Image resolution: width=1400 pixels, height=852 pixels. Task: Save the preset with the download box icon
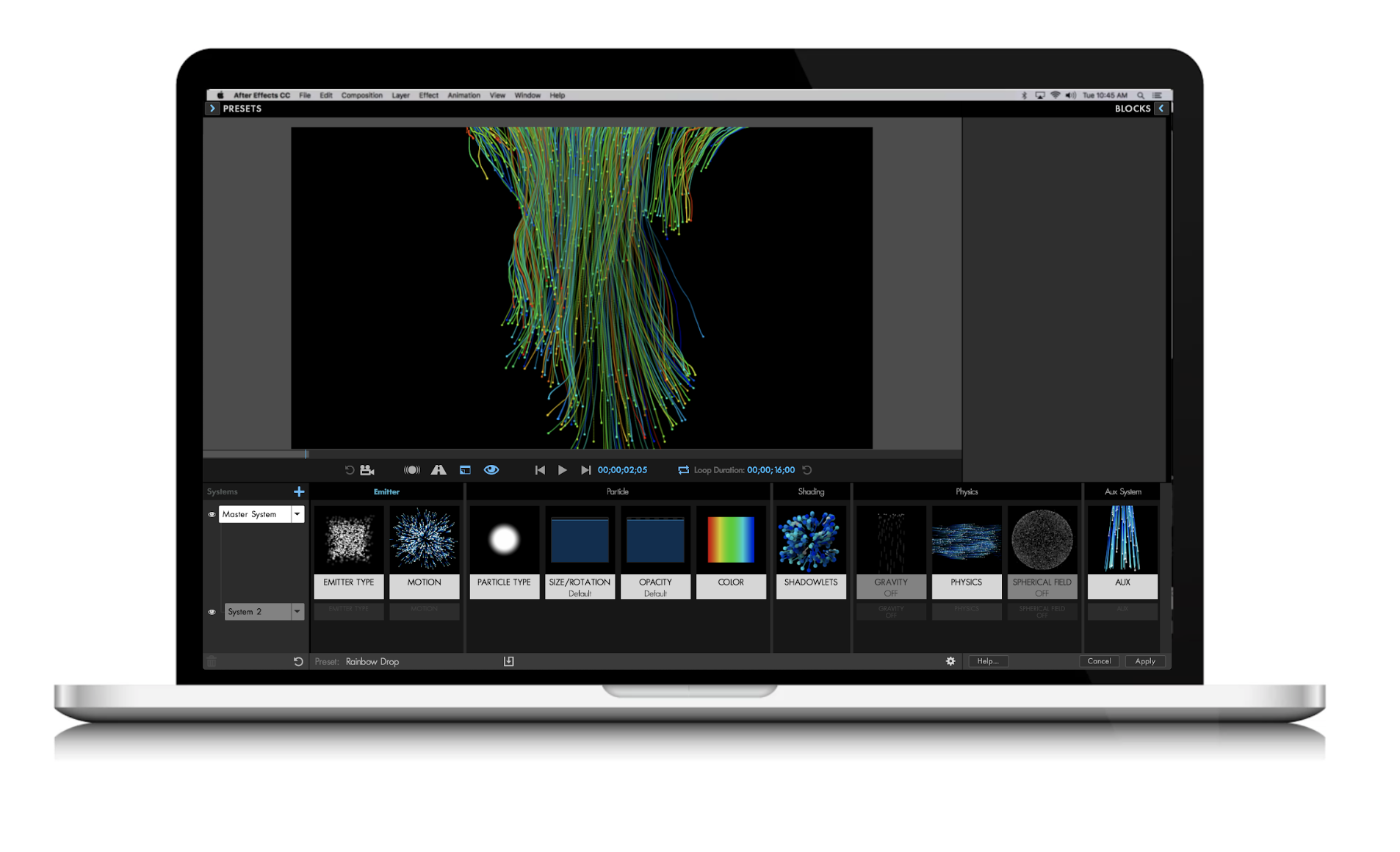pyautogui.click(x=508, y=662)
